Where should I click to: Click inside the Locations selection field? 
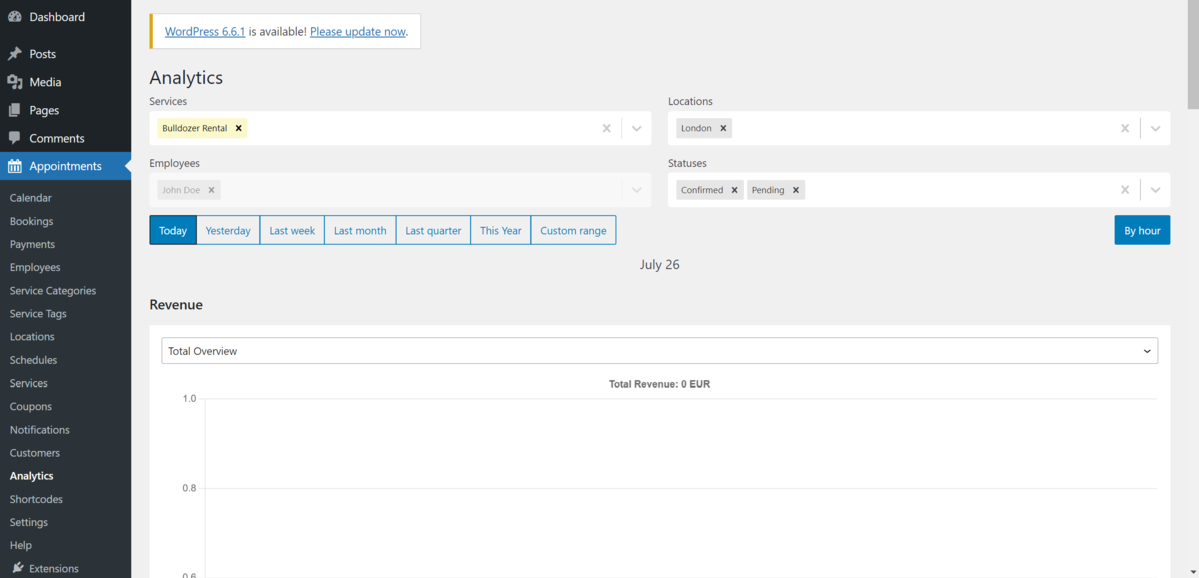pos(918,128)
